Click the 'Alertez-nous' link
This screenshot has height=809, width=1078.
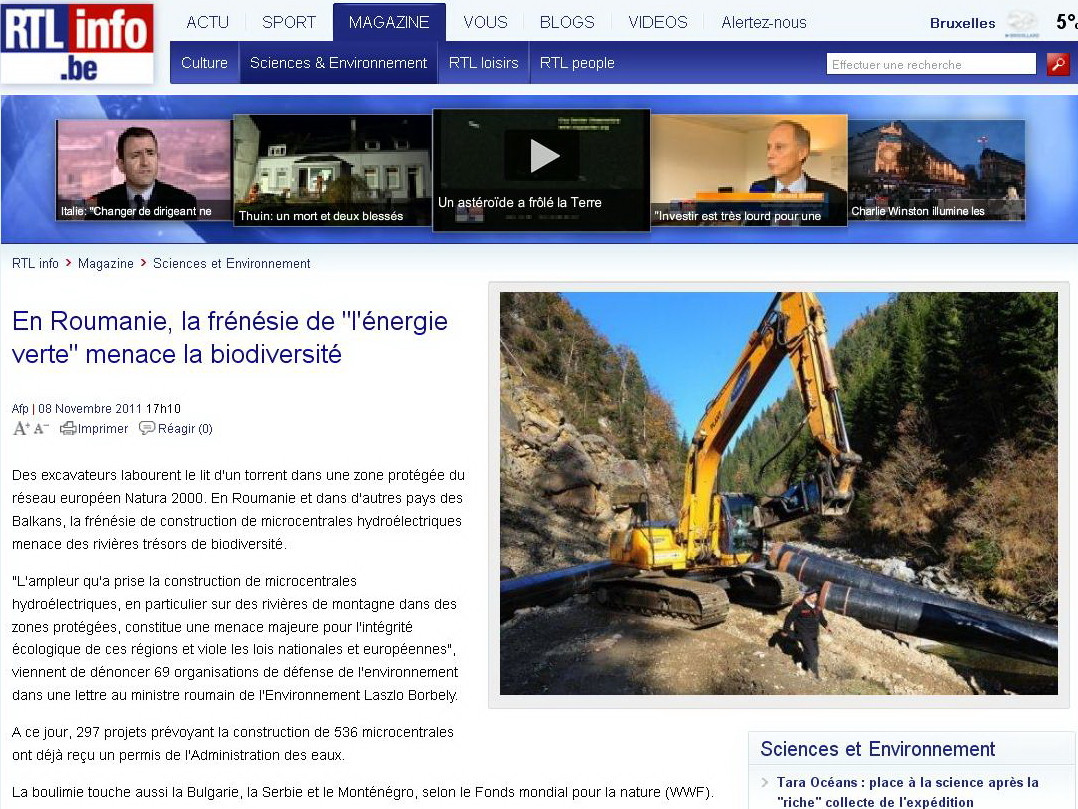click(x=763, y=21)
